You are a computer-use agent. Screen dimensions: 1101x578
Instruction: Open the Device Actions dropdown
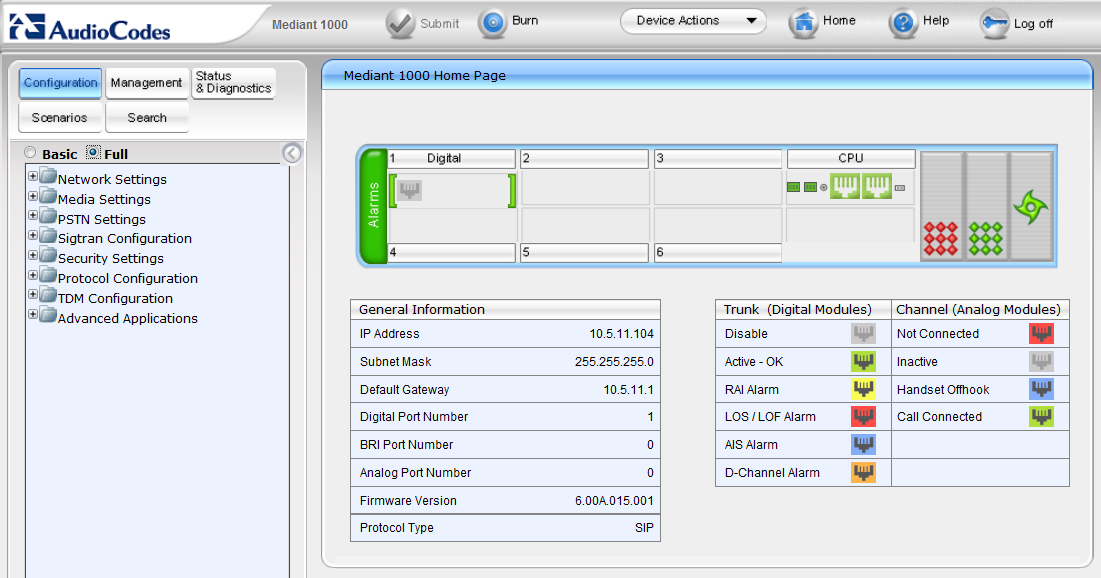693,21
